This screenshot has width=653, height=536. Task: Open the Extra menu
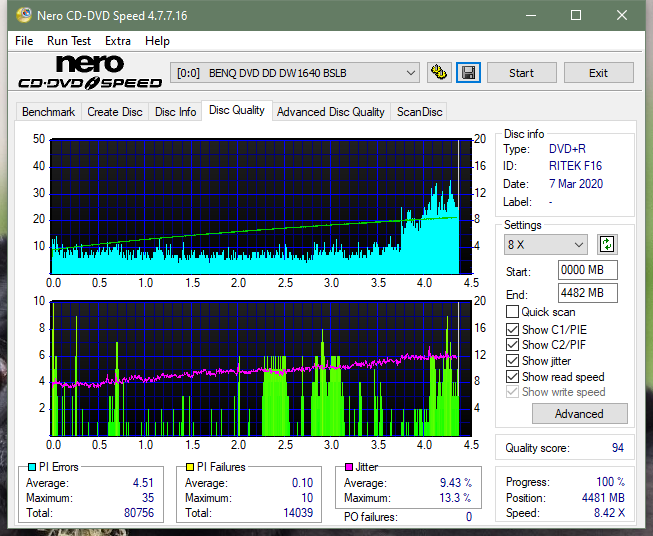pyautogui.click(x=118, y=41)
